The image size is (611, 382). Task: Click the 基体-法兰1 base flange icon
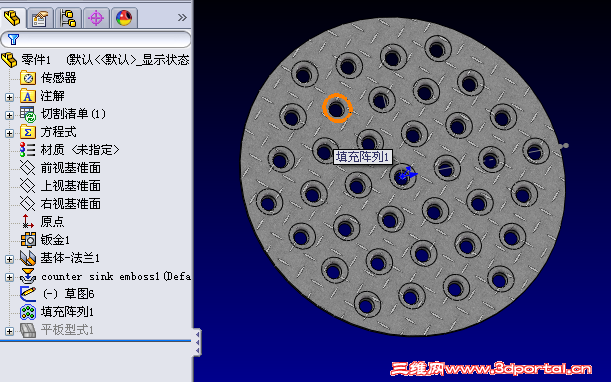coord(28,258)
